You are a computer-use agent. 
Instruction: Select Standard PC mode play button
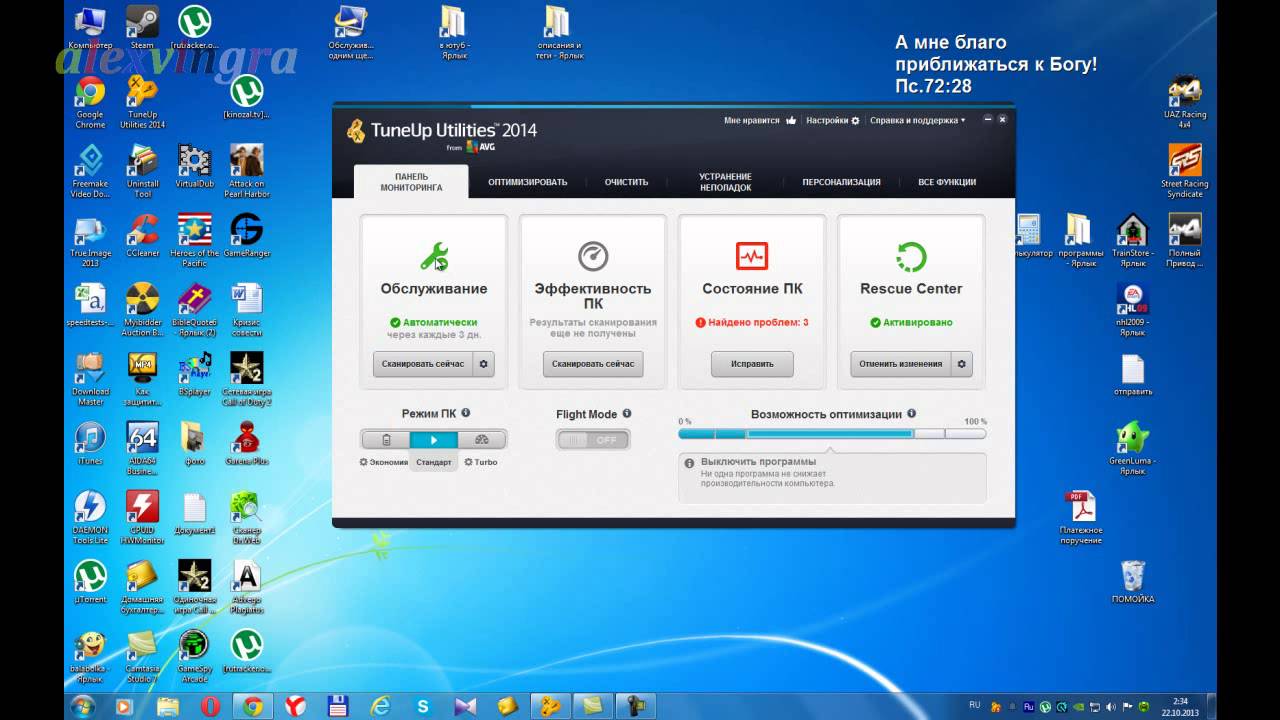(434, 439)
